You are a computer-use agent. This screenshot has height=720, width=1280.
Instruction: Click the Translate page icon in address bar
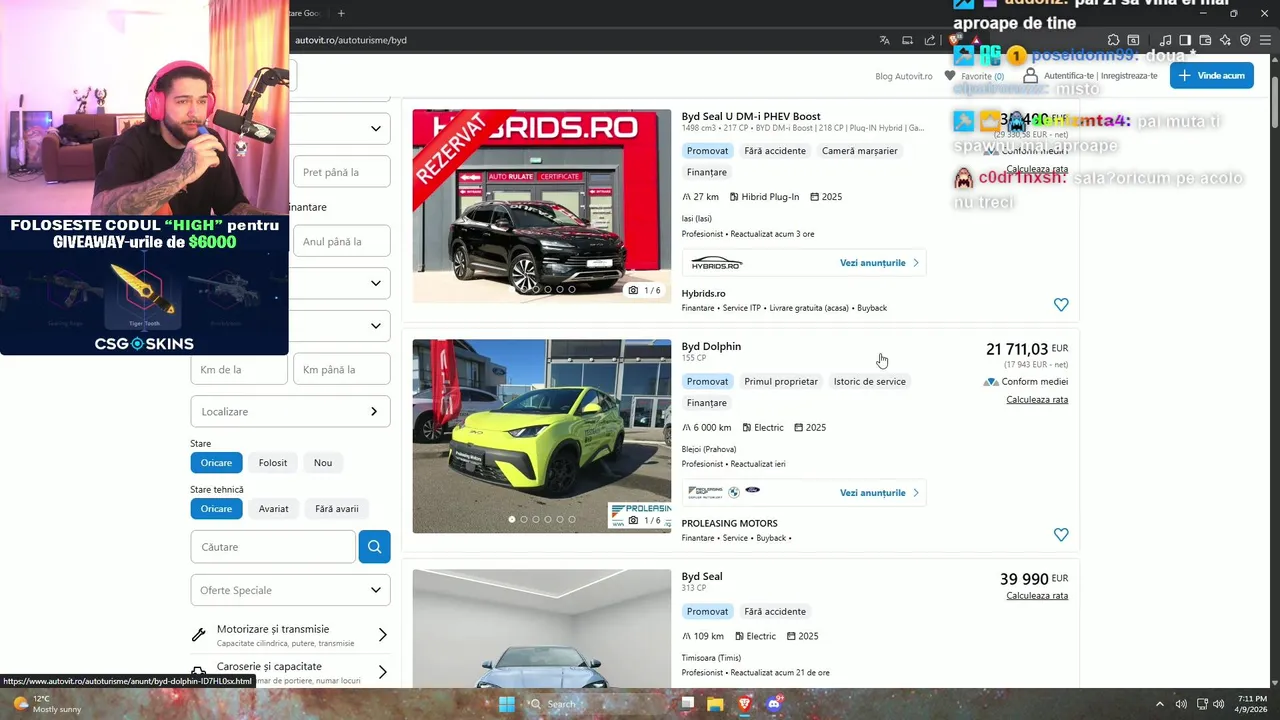point(884,40)
